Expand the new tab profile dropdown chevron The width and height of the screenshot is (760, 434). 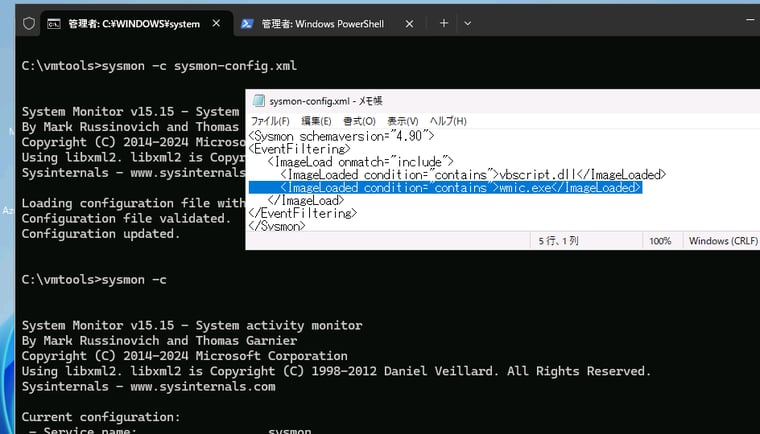pos(468,23)
